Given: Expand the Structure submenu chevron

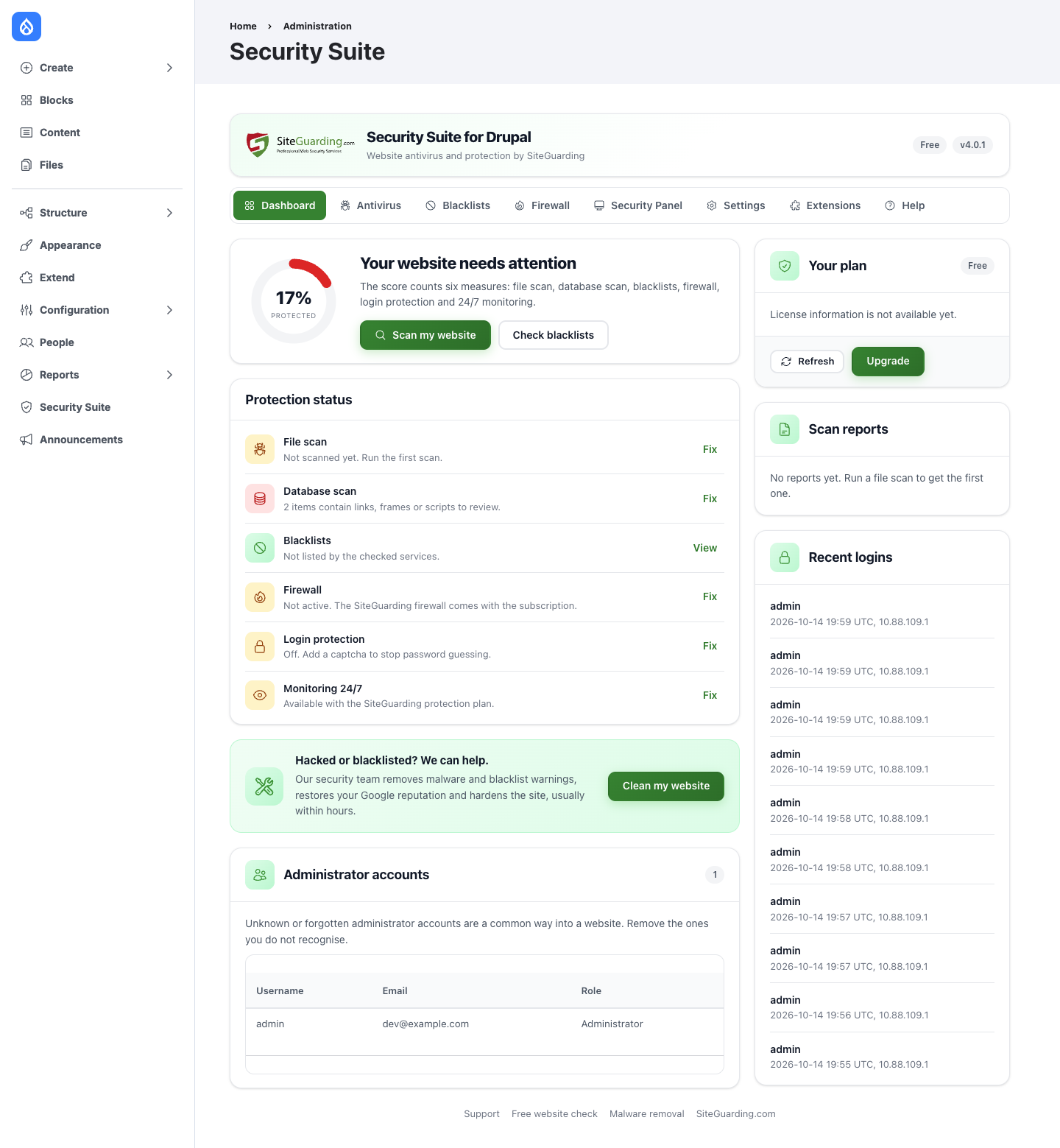Looking at the screenshot, I should click(x=169, y=213).
